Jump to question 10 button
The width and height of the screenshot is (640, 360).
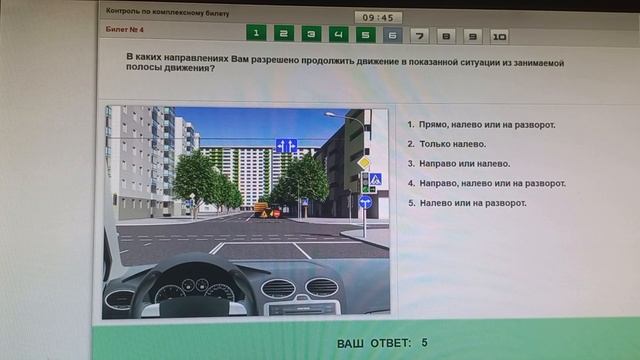pos(499,37)
